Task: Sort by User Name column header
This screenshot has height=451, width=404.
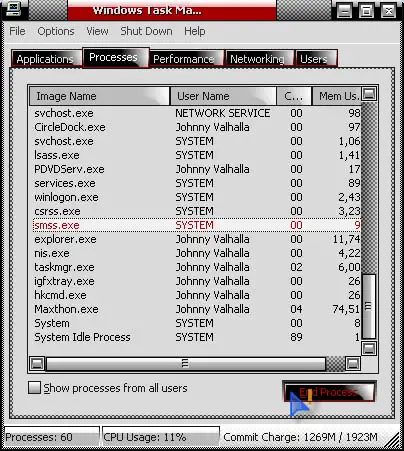Action: pyautogui.click(x=223, y=96)
